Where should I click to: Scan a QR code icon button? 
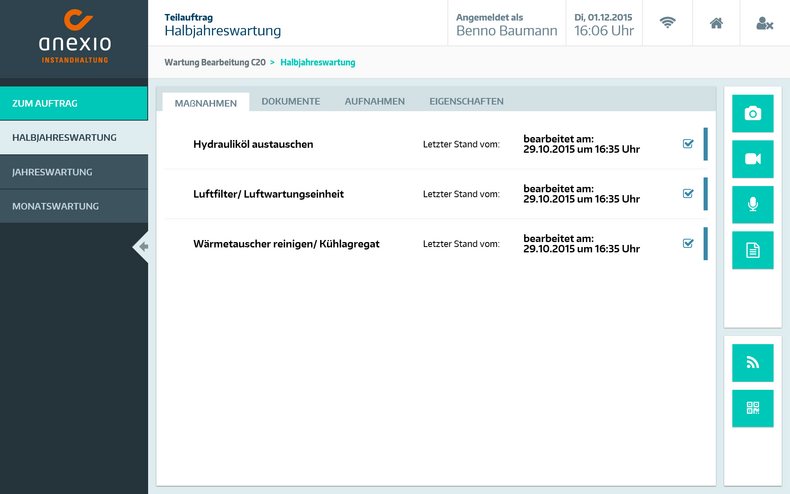click(752, 408)
